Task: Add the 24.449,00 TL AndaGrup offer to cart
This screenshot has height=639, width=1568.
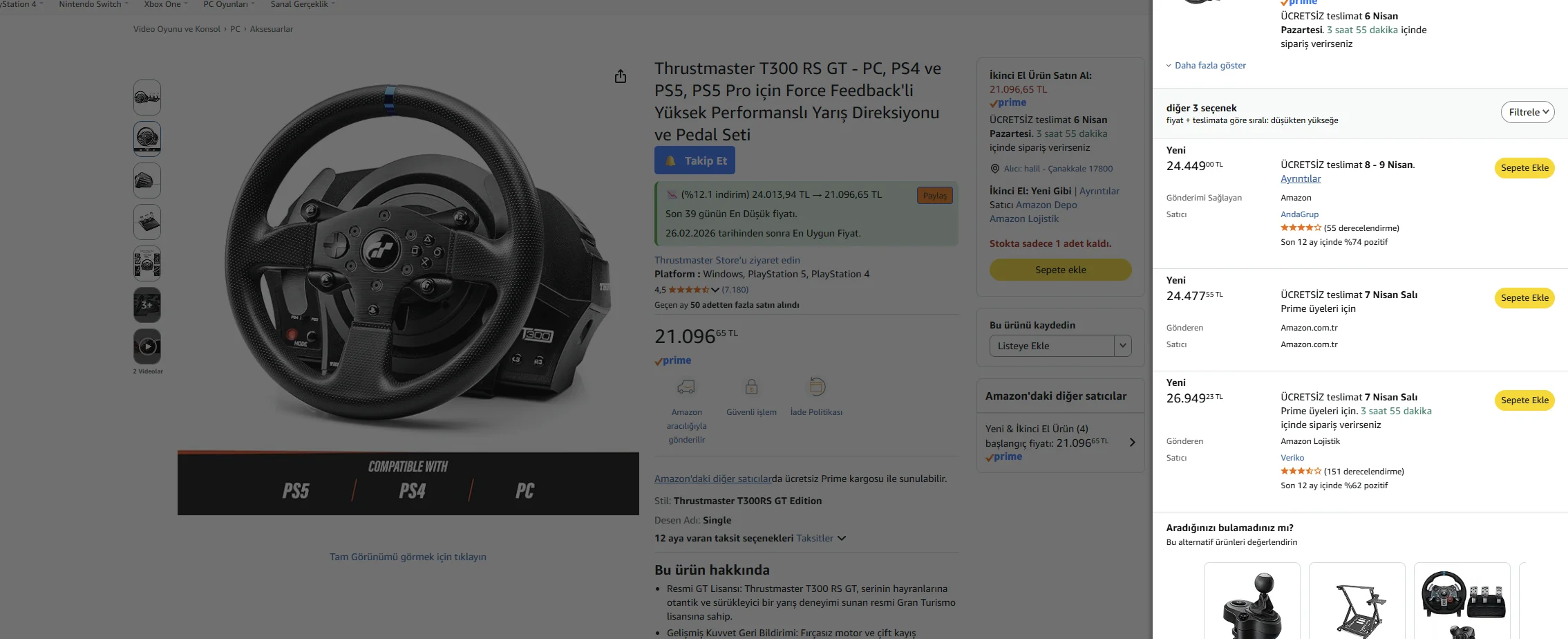Action: click(1524, 168)
